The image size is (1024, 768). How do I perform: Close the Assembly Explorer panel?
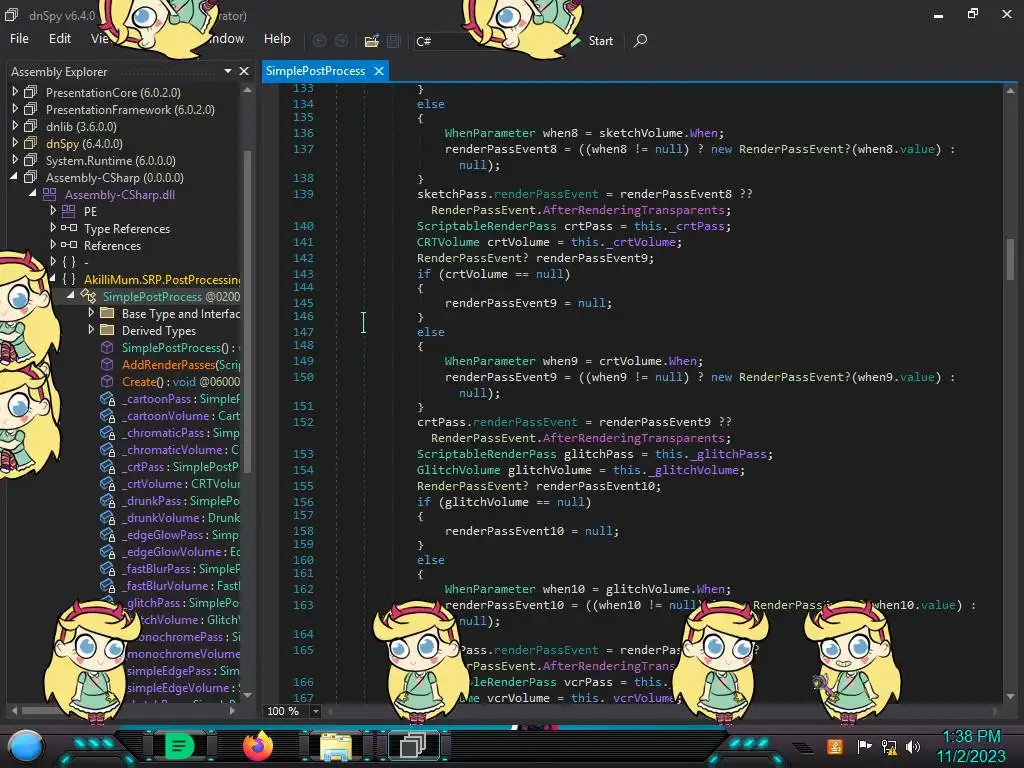tap(244, 71)
